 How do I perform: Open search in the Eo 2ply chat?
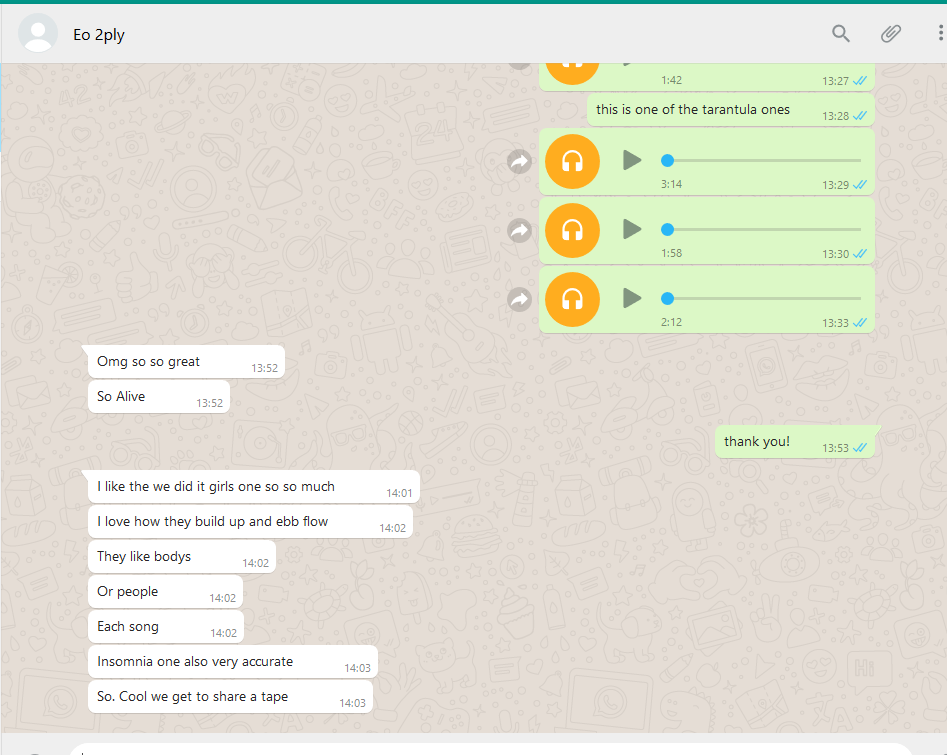(841, 34)
